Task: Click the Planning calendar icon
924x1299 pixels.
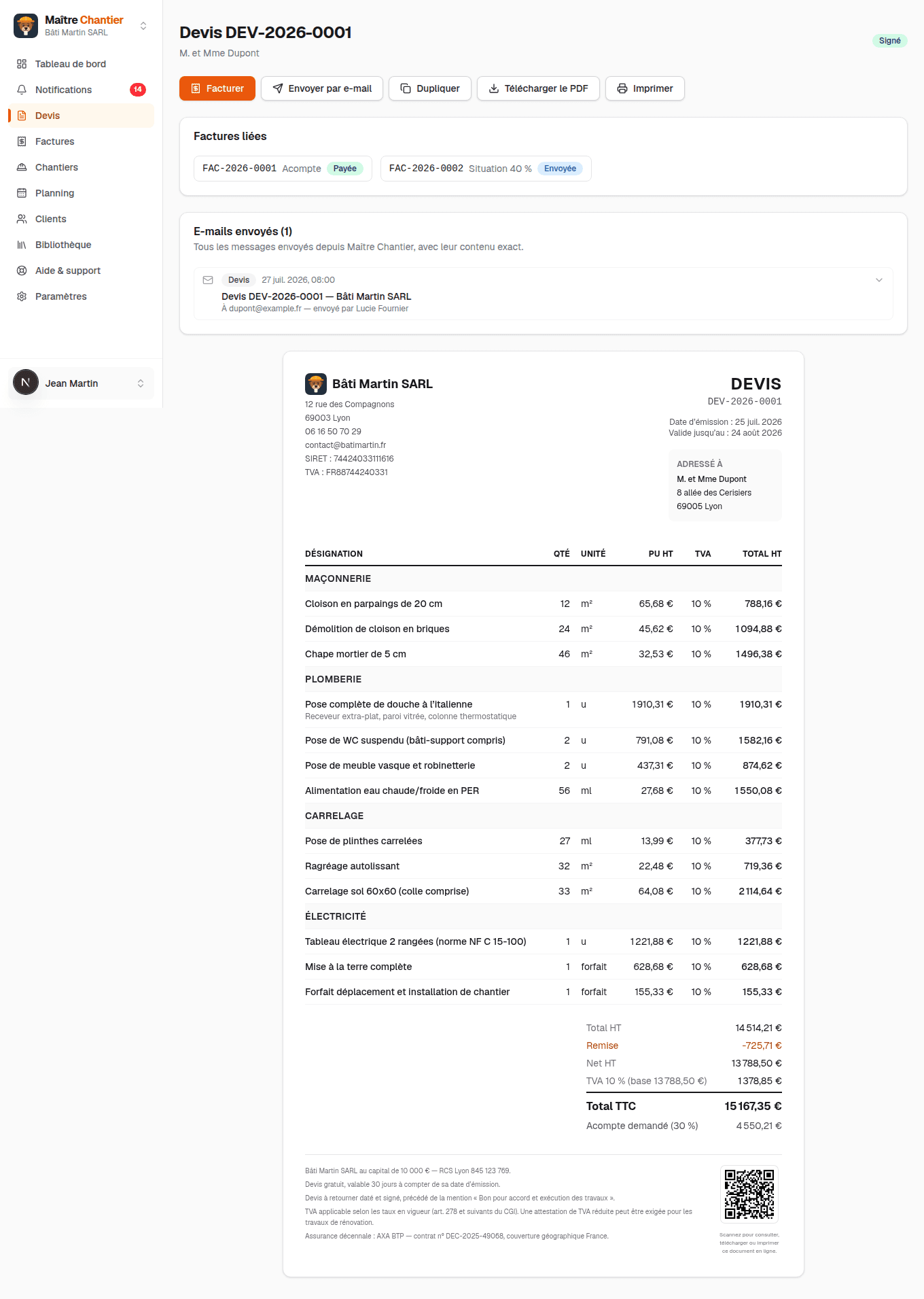Action: (22, 193)
